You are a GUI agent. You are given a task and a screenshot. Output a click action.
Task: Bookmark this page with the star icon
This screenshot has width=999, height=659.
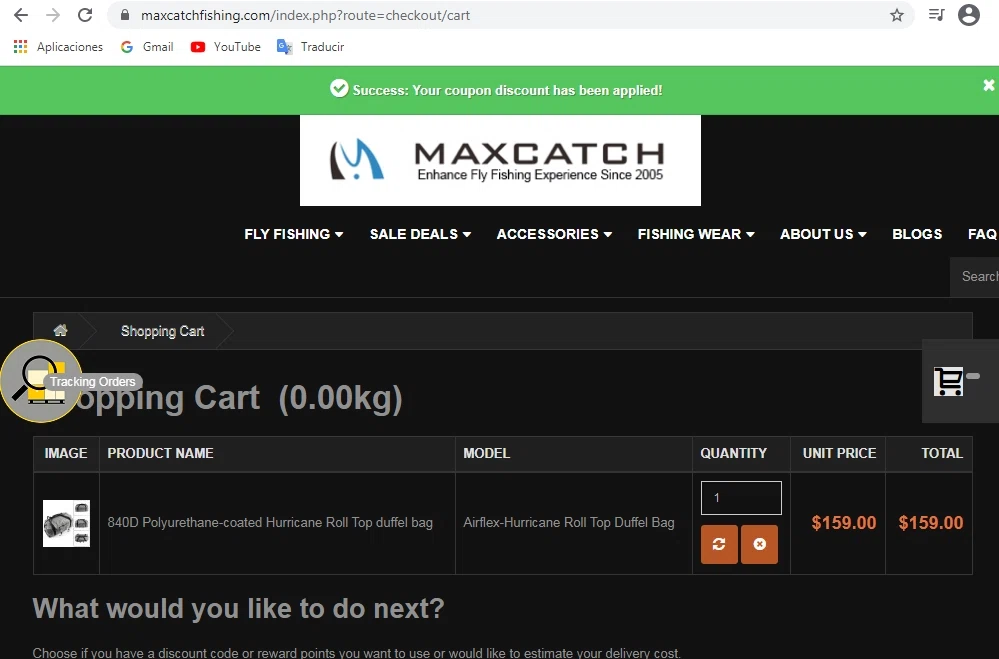click(896, 15)
